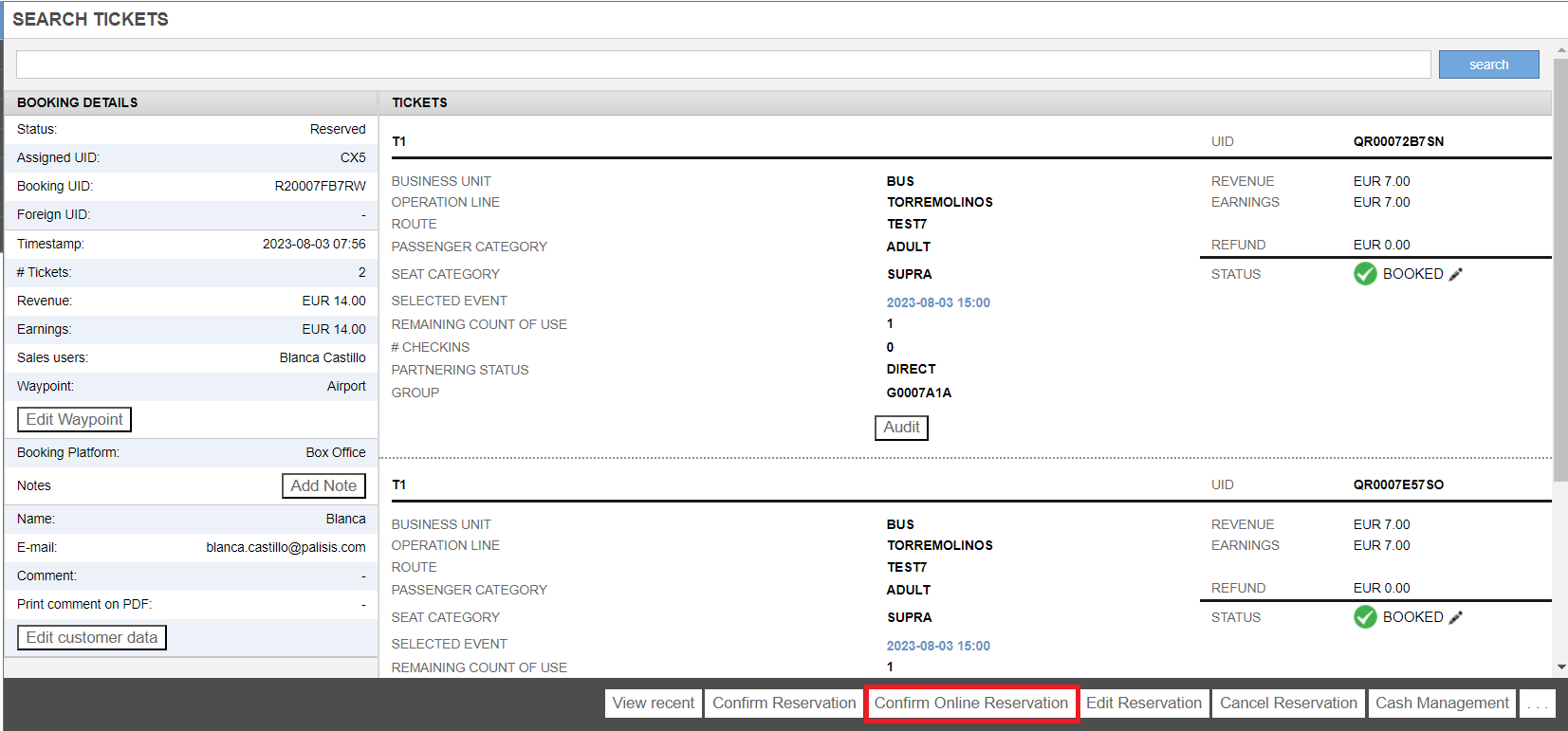Open View recent in the bottom bar
The image size is (1568, 731).
654,704
